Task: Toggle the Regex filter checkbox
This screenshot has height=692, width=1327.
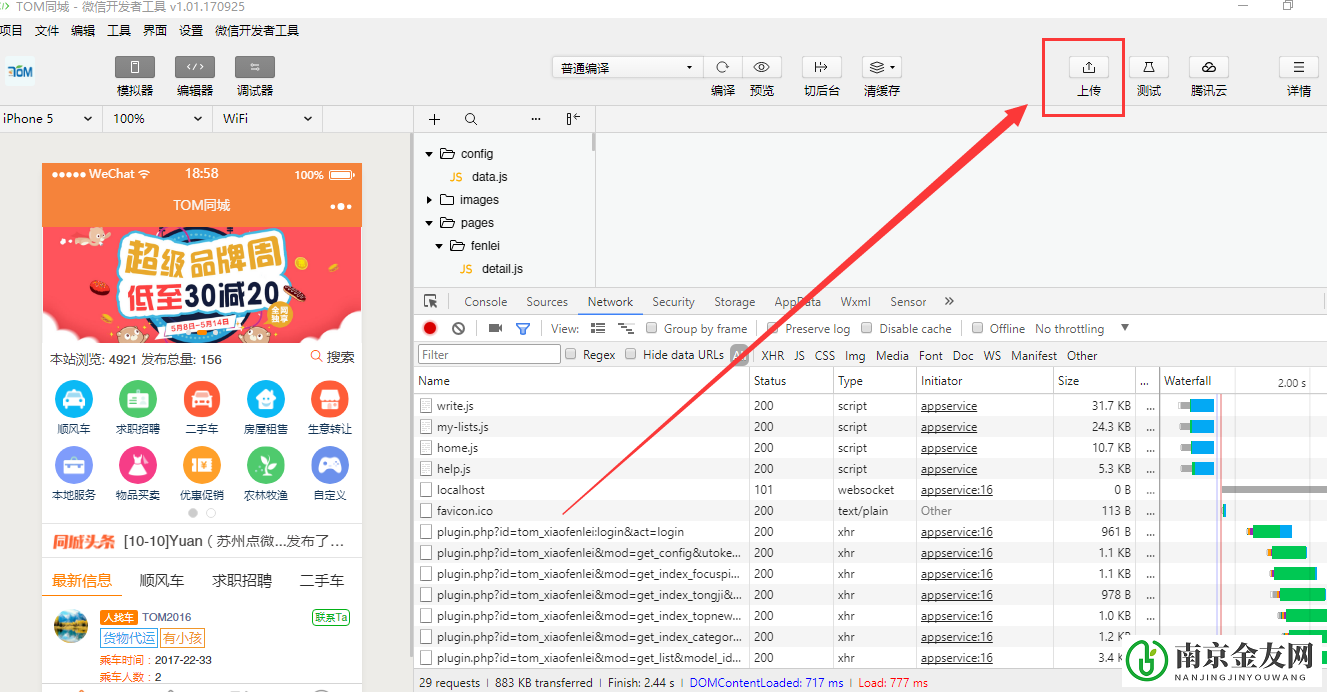Action: point(571,354)
